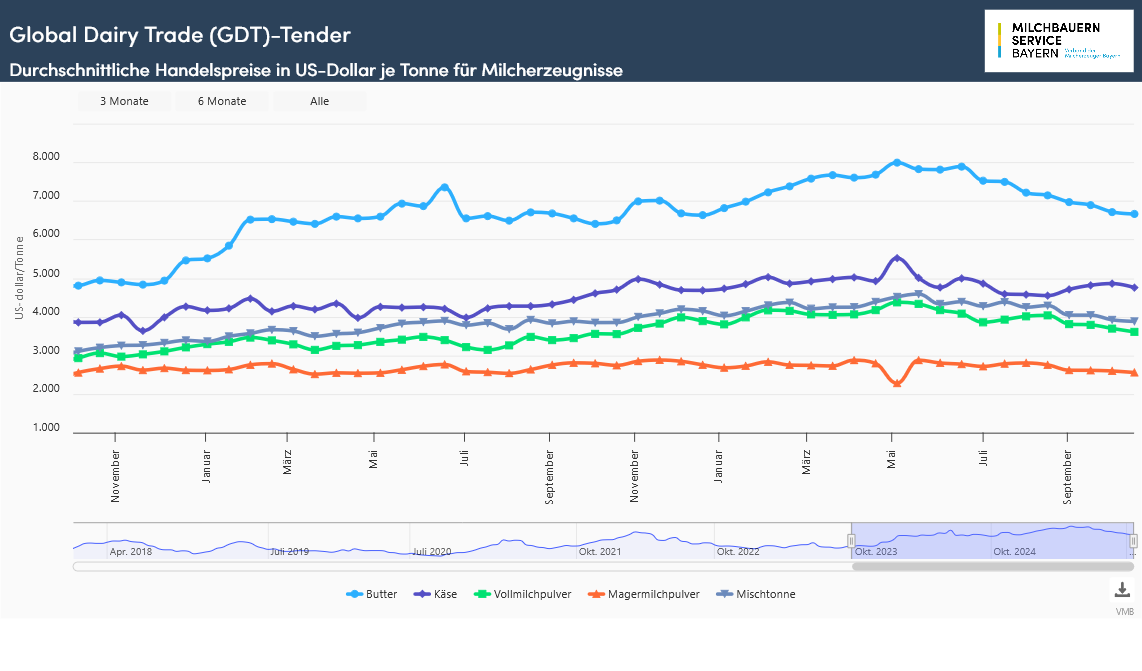1142x671 pixels.
Task: Select the 3 Monate range
Action: point(124,101)
